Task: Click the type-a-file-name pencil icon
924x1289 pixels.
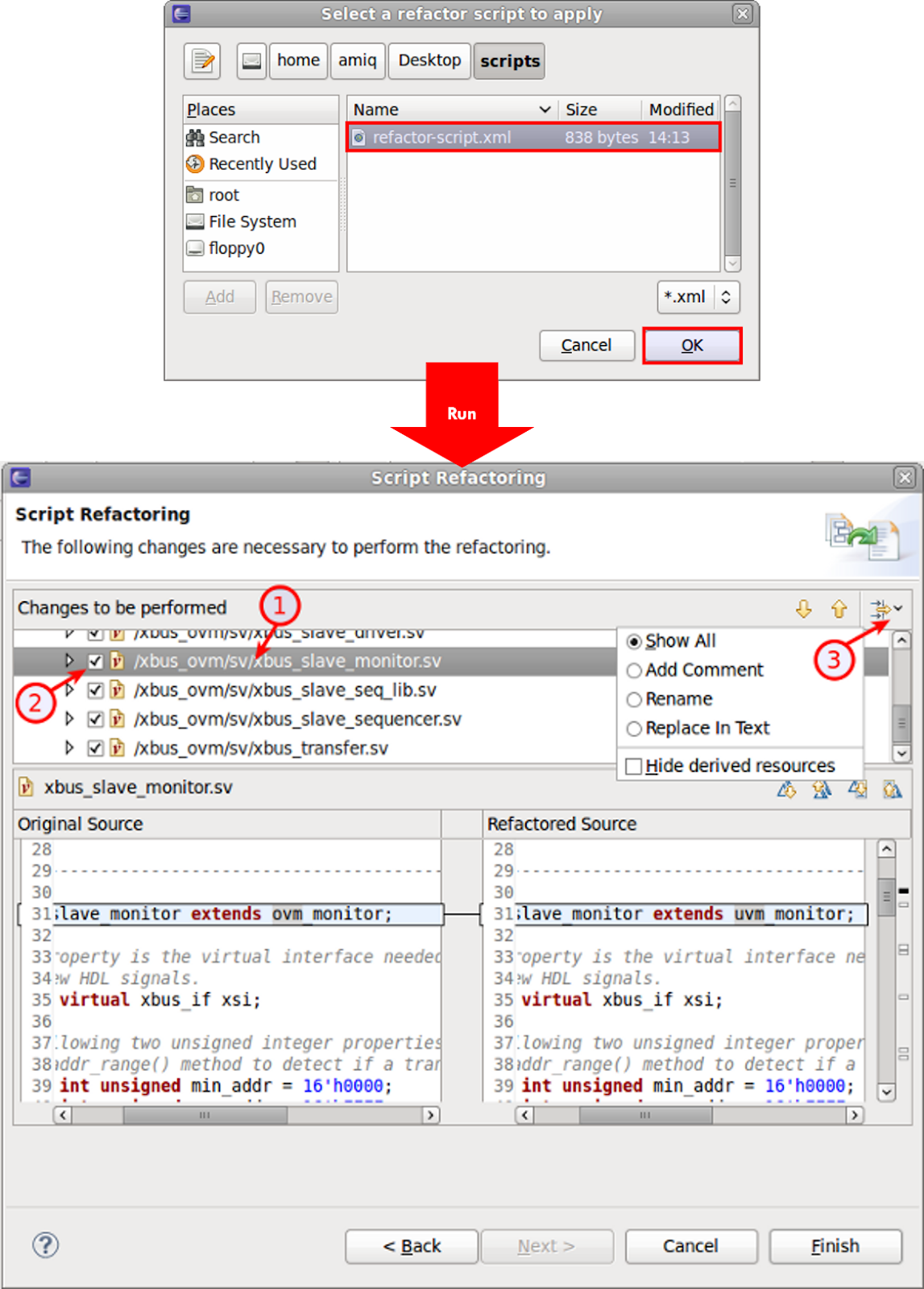Action: pyautogui.click(x=202, y=61)
